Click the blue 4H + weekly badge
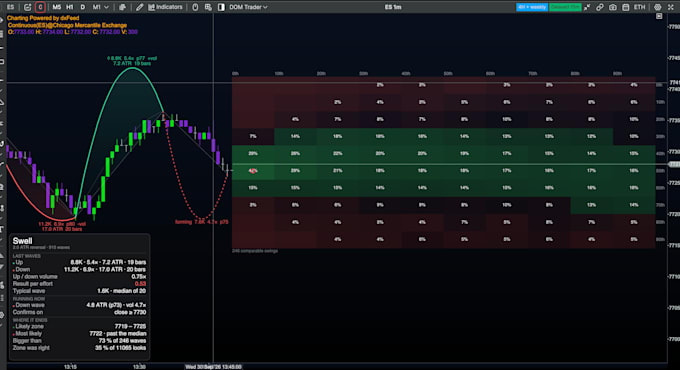This screenshot has height=370, width=680. pyautogui.click(x=532, y=7)
